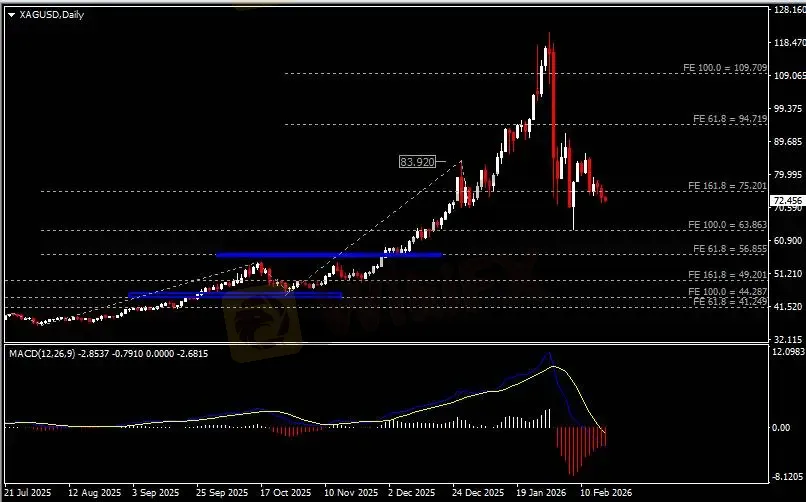Click the FE 61.8 = 94.719 label
Image resolution: width=806 pixels, height=502 pixels.
point(730,119)
